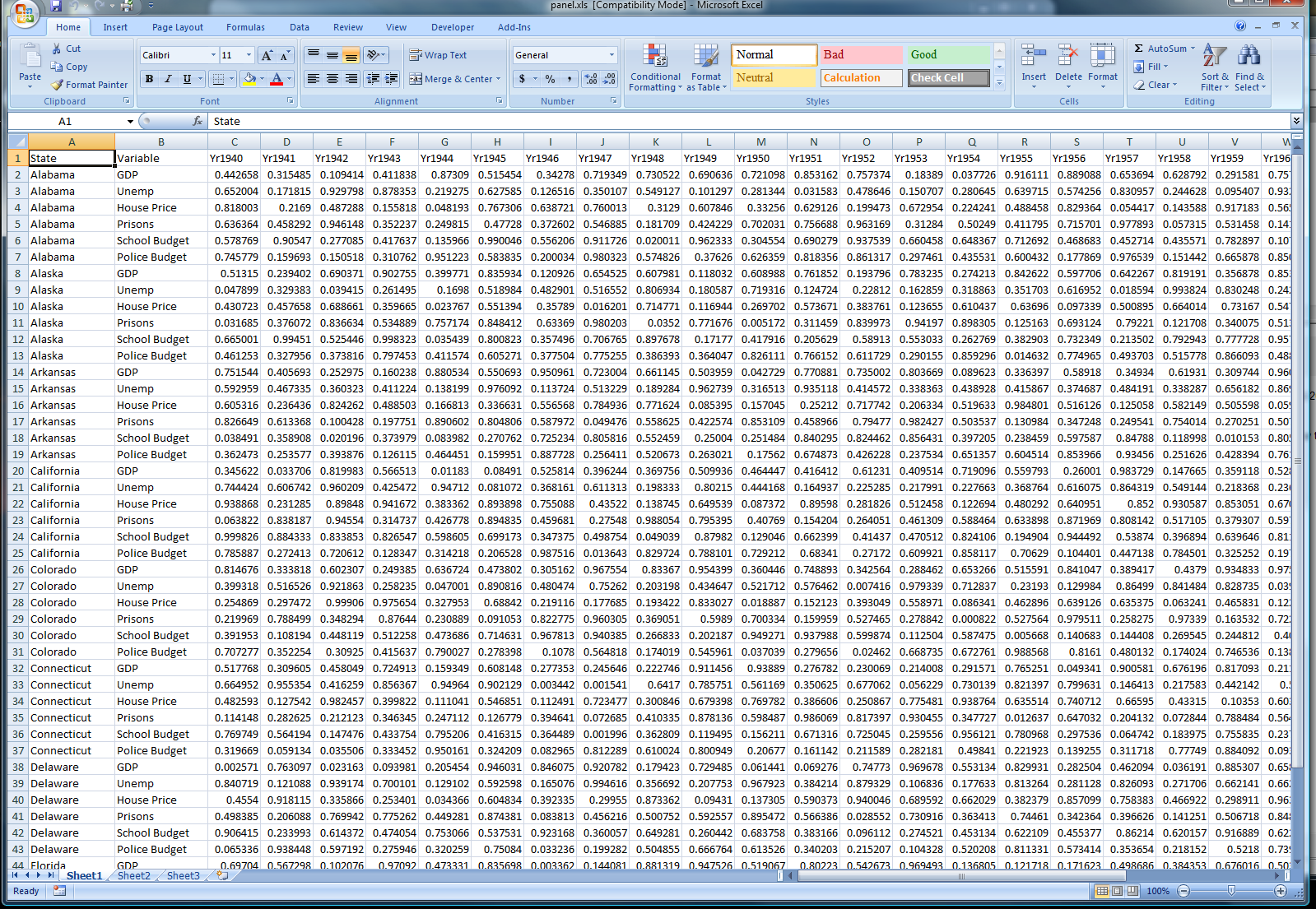This screenshot has height=909, width=1316.
Task: Select the column C header
Action: [234, 141]
